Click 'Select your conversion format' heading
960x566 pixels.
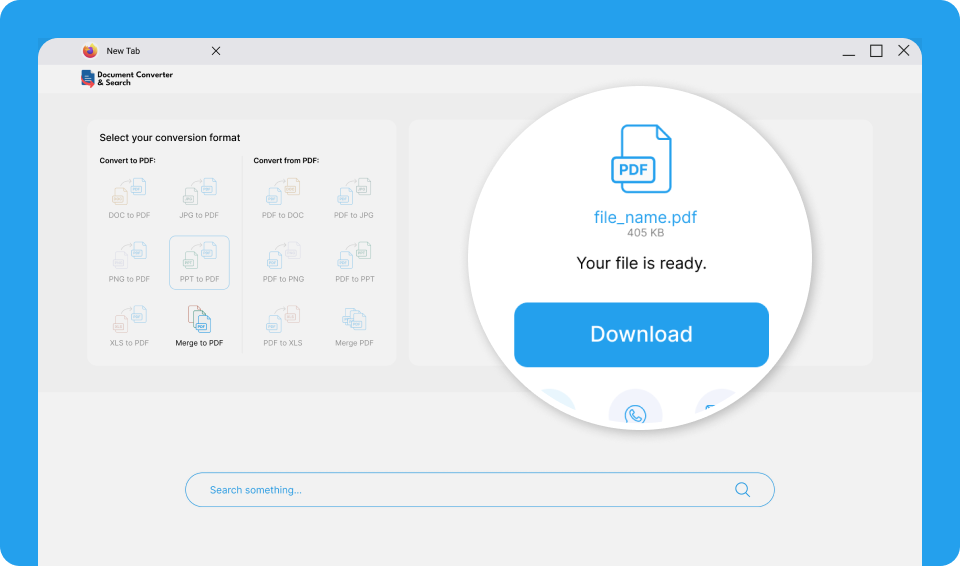click(170, 138)
